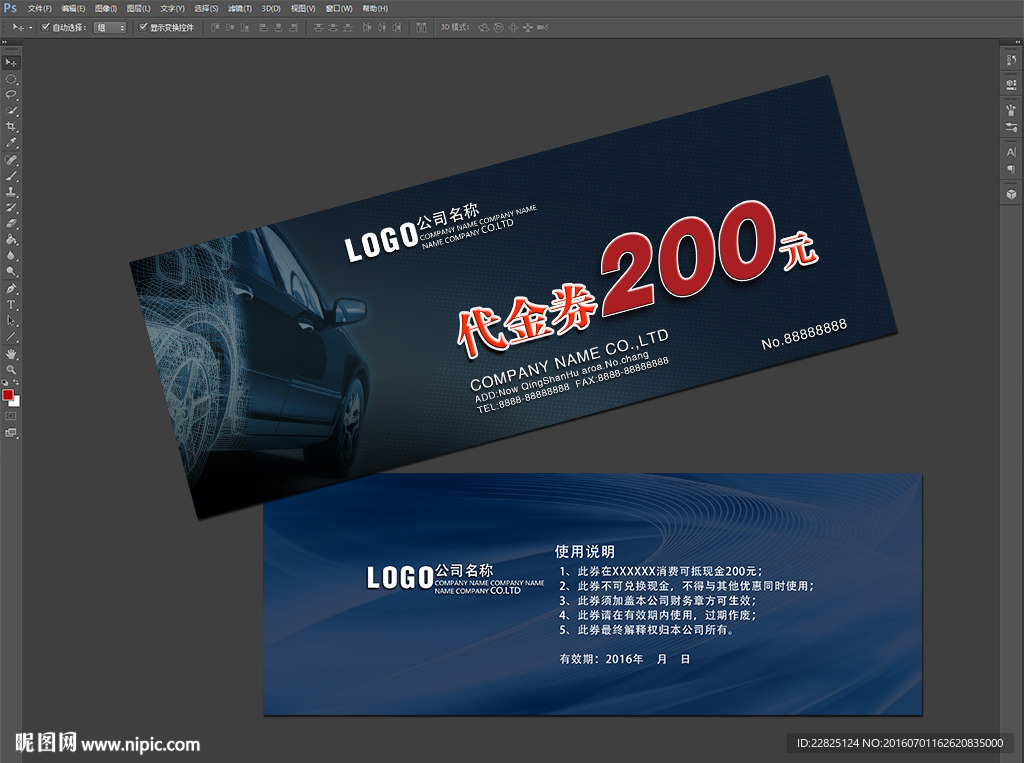Click the 3D scale mode button
This screenshot has height=763, width=1024.
[x=542, y=27]
